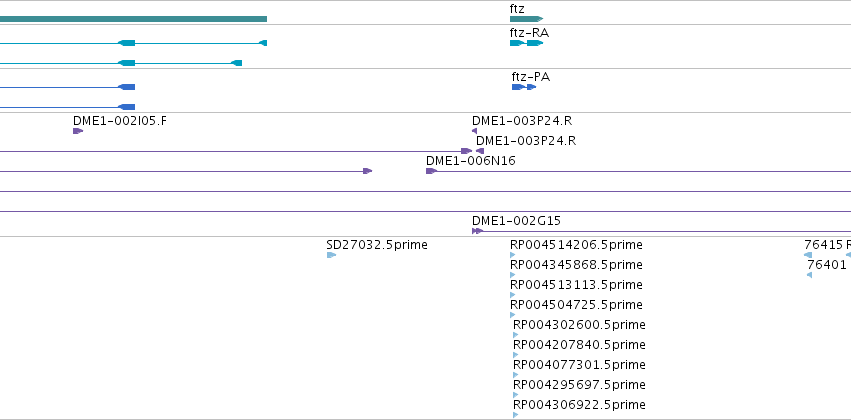Open the ftz-RA label link
The width and height of the screenshot is (851, 420).
coord(529,33)
